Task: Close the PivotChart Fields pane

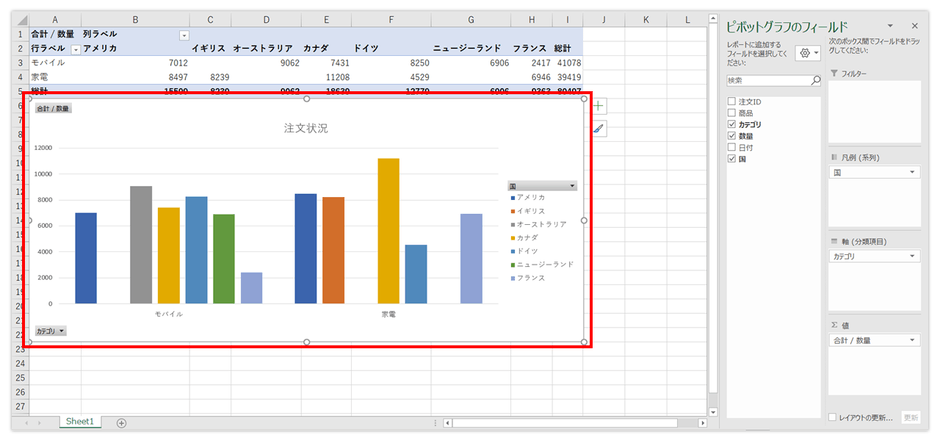Action: [914, 25]
